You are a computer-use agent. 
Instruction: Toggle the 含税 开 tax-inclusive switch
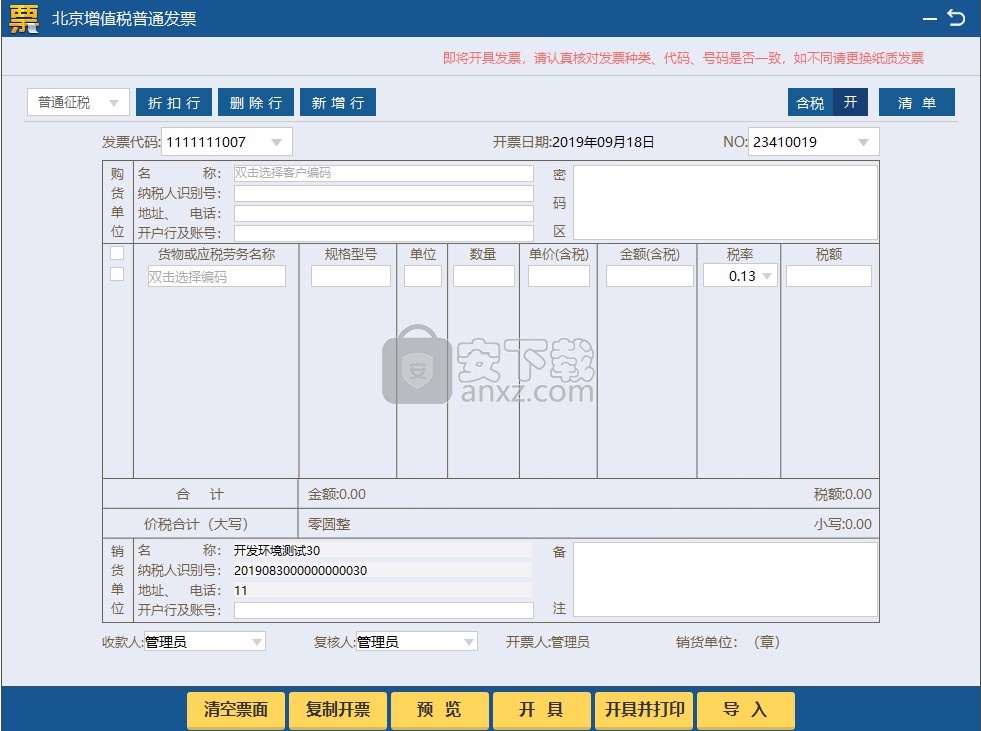click(x=827, y=103)
